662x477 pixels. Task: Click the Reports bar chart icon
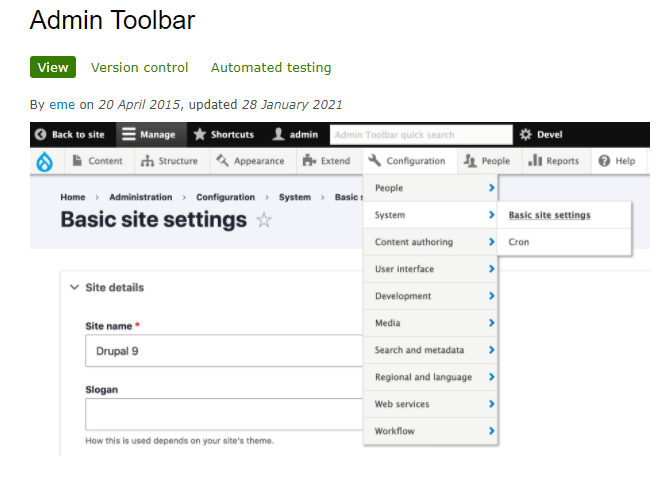(535, 160)
